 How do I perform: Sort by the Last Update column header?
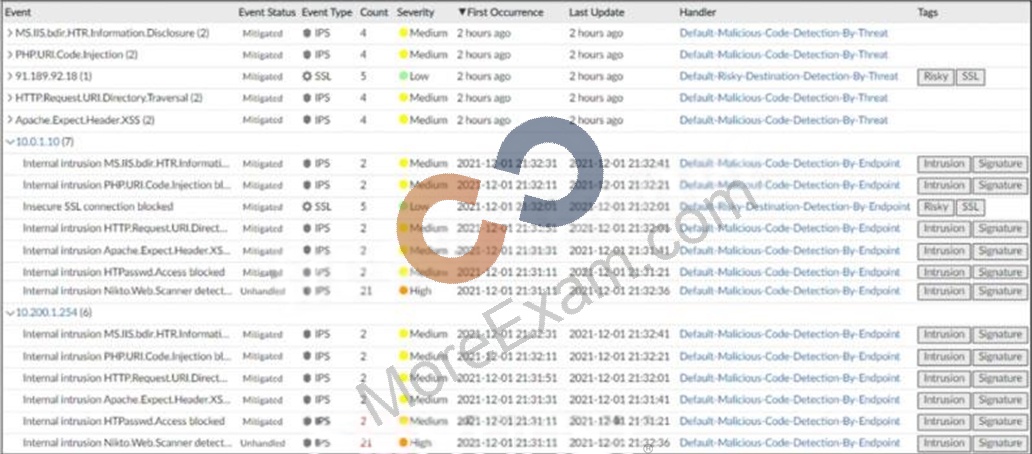tap(596, 13)
